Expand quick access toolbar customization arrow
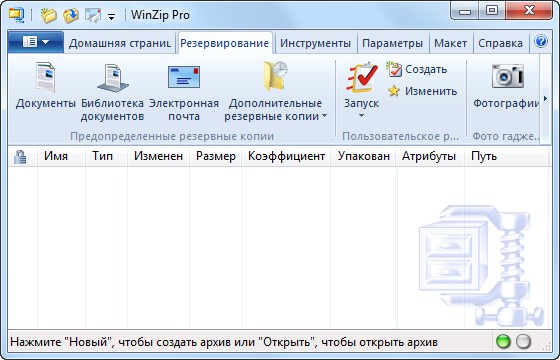Image resolution: width=560 pixels, height=360 pixels. tap(111, 17)
